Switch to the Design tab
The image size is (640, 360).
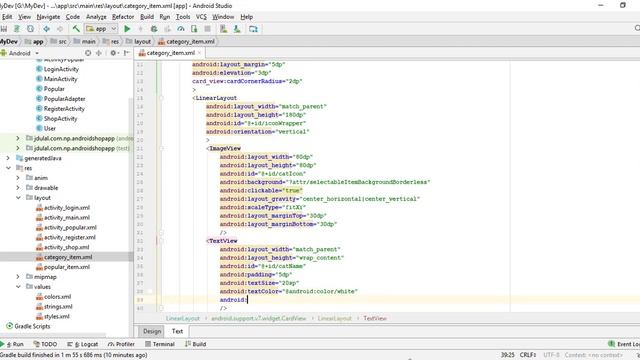tap(152, 331)
